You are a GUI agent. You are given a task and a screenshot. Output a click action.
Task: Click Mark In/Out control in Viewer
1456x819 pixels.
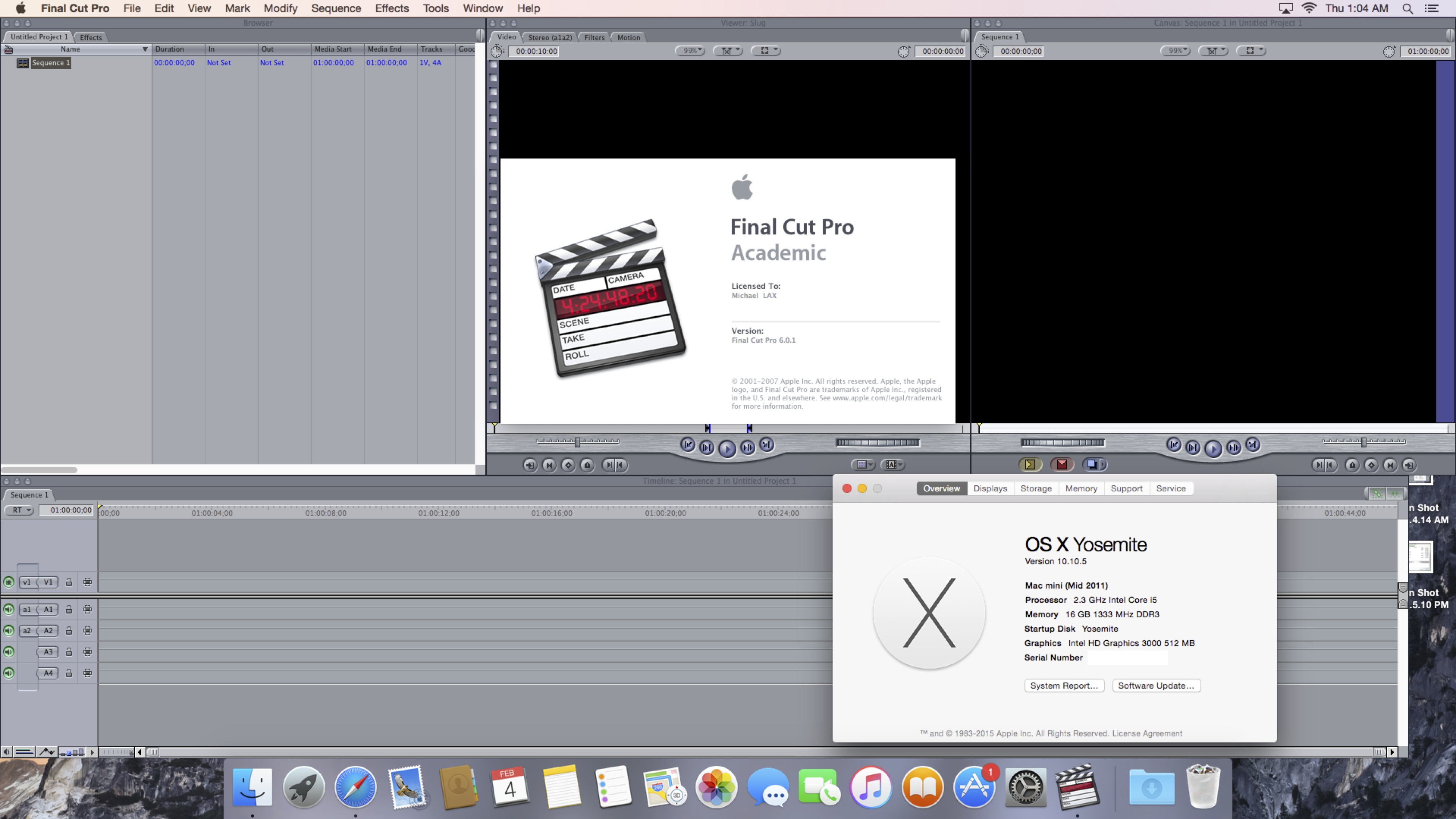point(614,465)
